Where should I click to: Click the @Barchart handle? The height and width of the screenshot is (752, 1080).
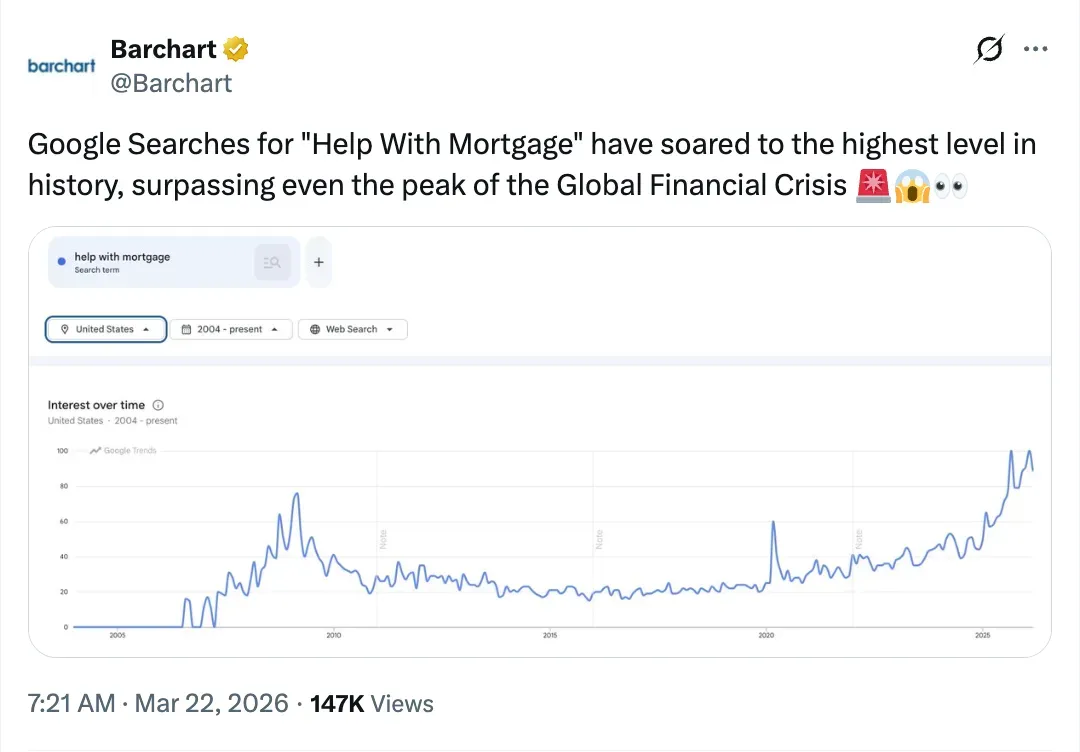pos(171,83)
